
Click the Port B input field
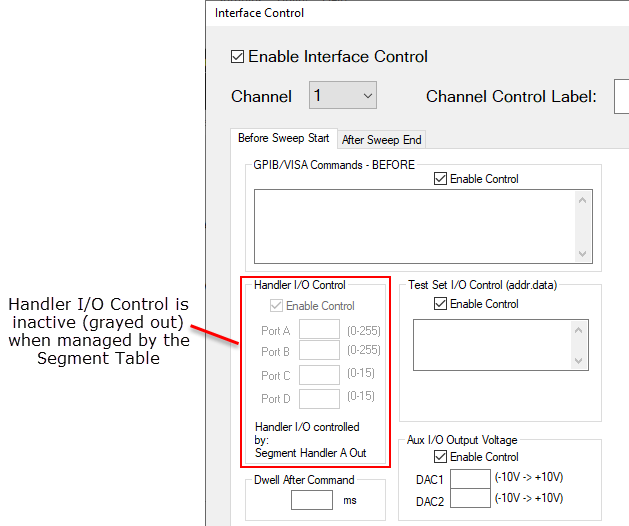[x=320, y=351]
